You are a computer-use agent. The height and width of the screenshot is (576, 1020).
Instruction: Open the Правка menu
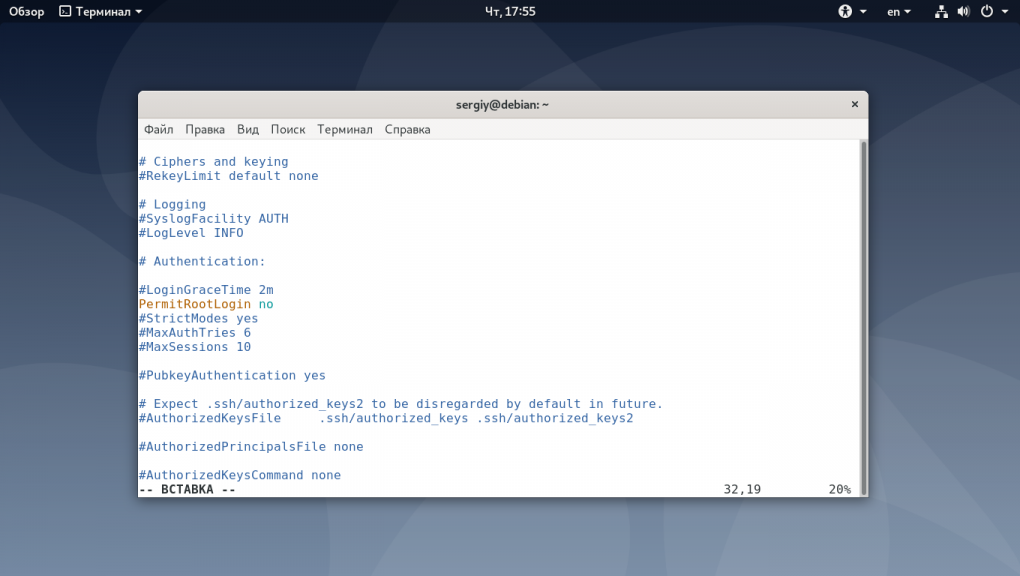coord(205,129)
